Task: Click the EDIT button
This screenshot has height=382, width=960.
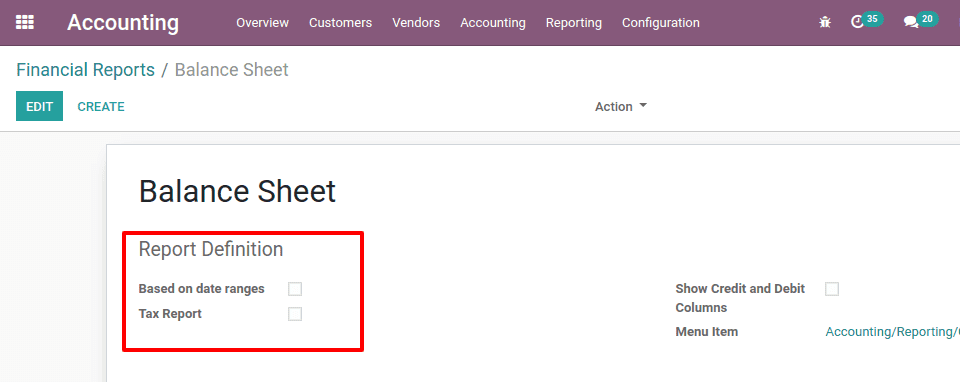Action: 39,106
